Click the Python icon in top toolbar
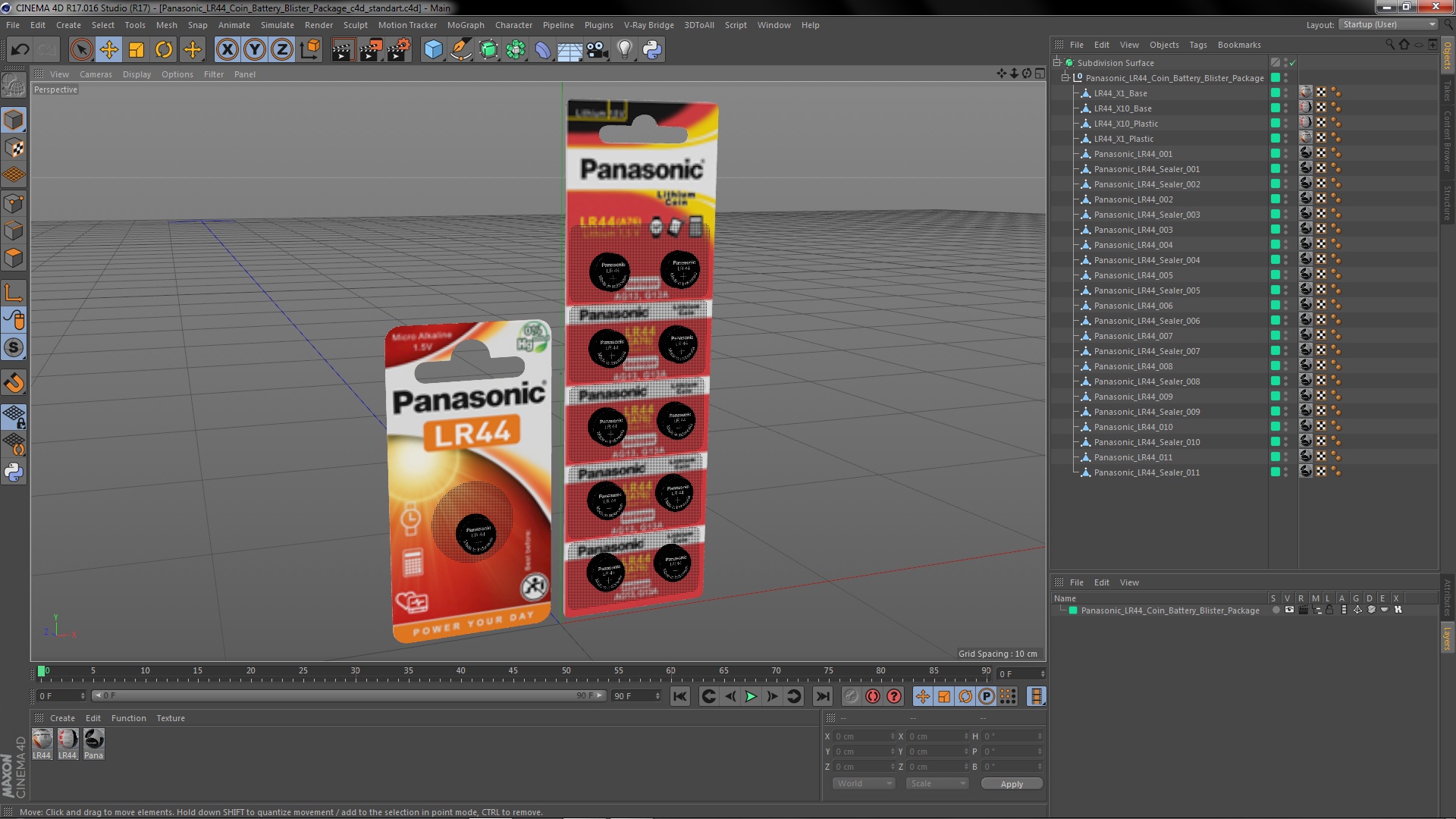The height and width of the screenshot is (819, 1456). point(652,50)
